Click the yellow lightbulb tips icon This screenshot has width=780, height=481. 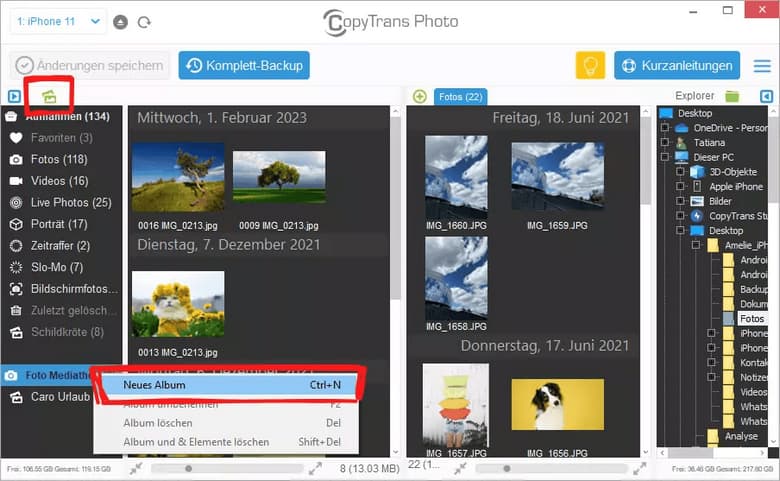pos(590,65)
